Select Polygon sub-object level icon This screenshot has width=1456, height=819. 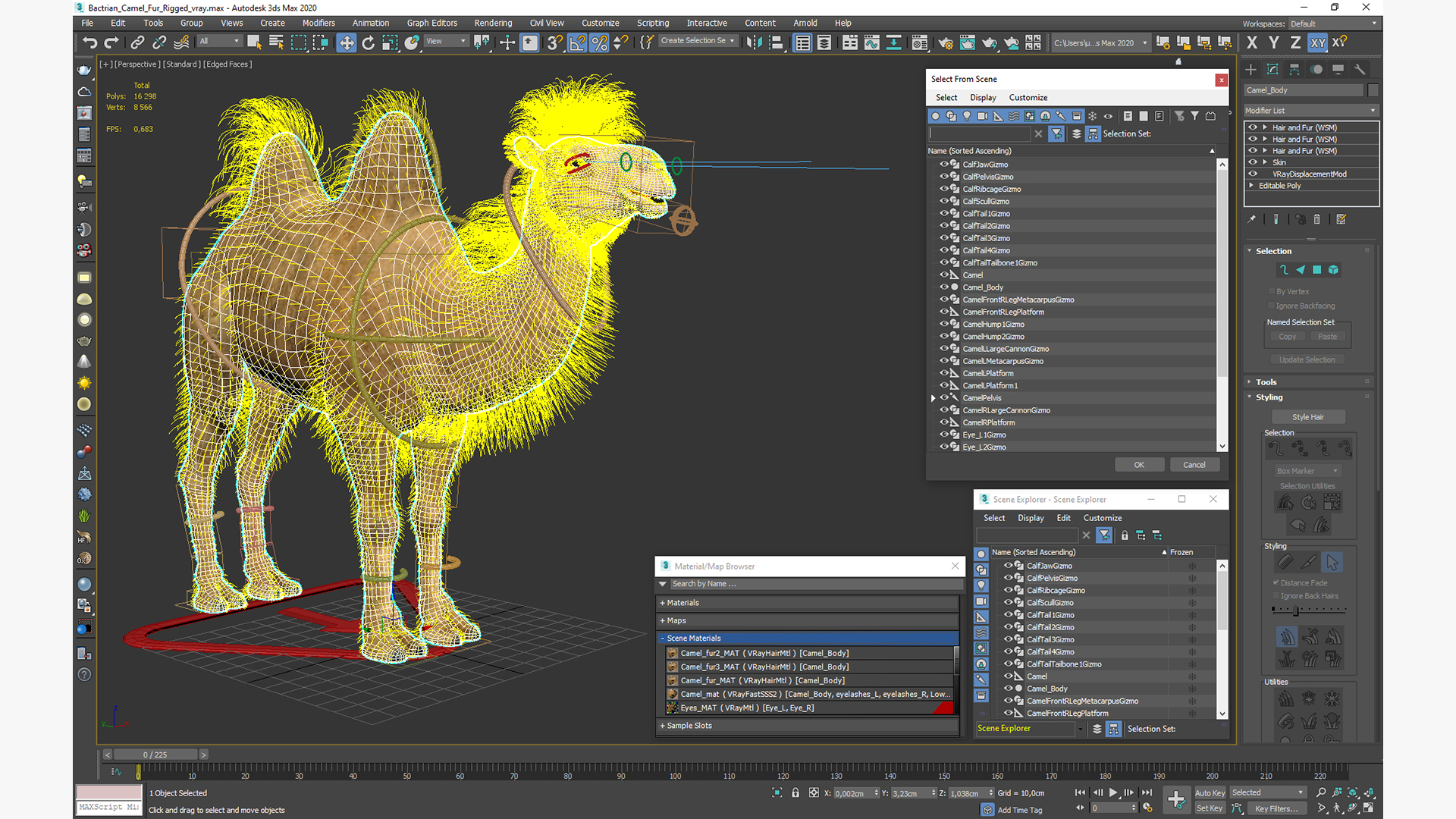point(1317,270)
